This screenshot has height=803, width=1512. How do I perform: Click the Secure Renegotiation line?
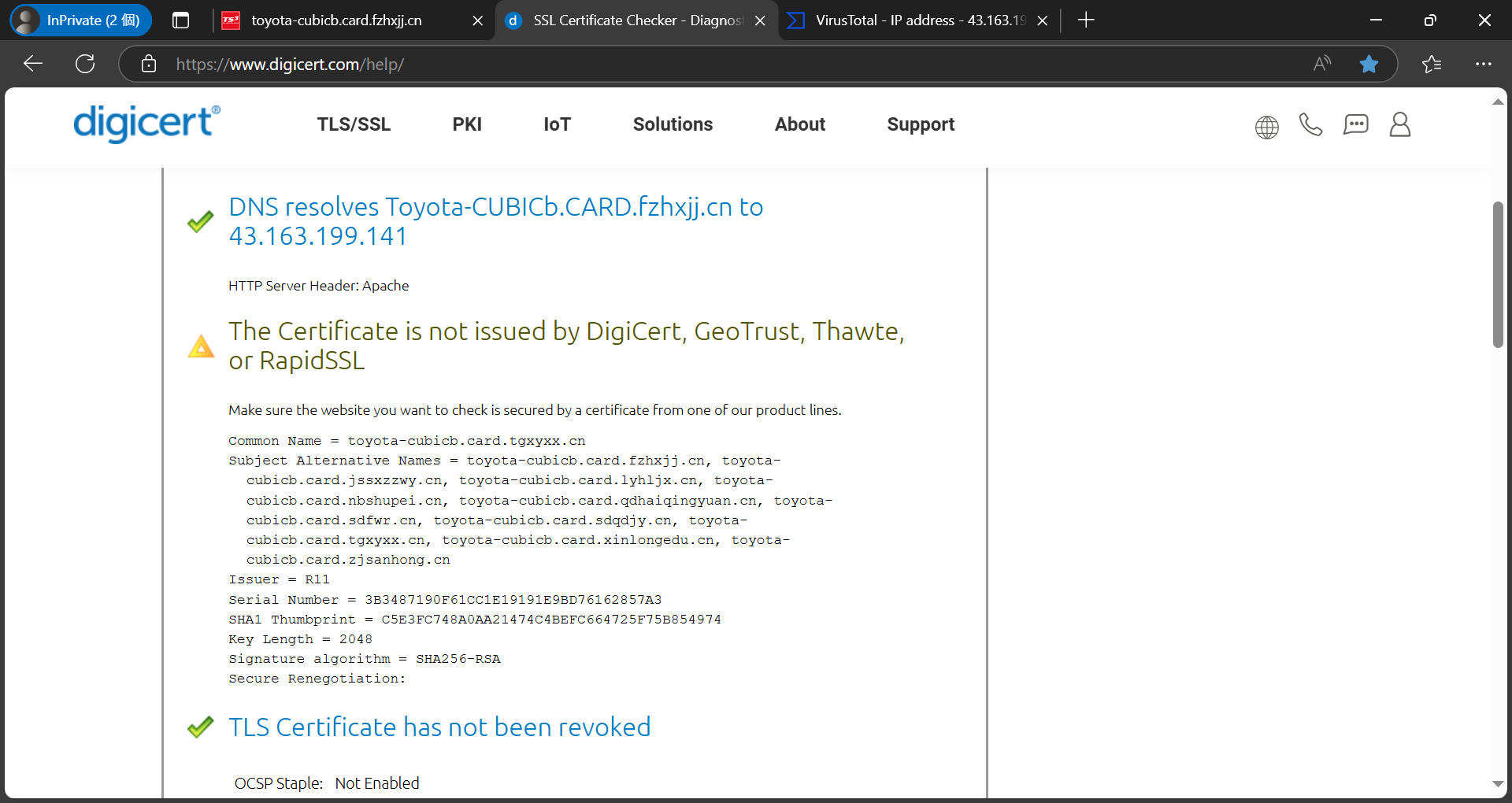point(317,679)
